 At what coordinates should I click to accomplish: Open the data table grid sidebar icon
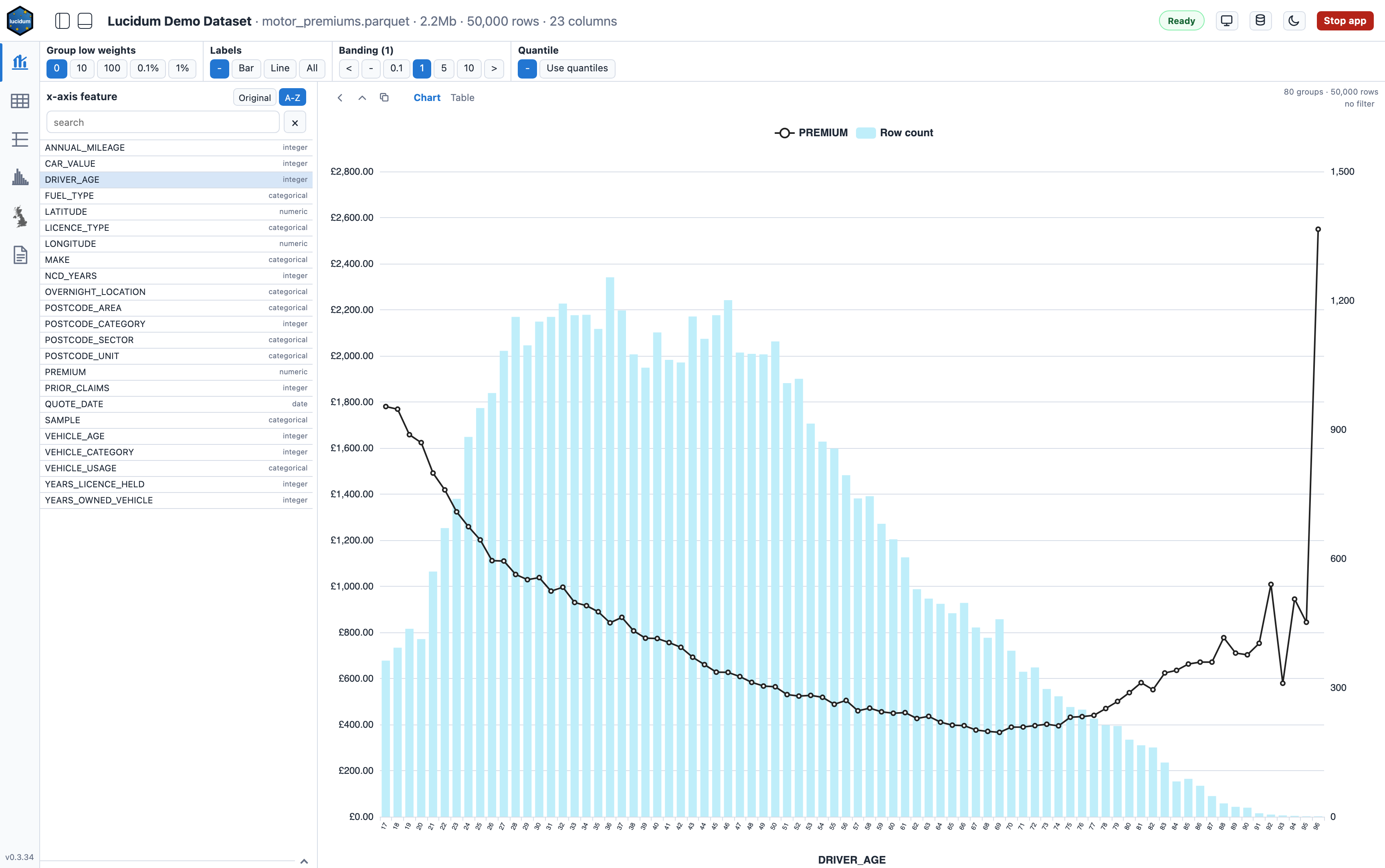coord(20,101)
